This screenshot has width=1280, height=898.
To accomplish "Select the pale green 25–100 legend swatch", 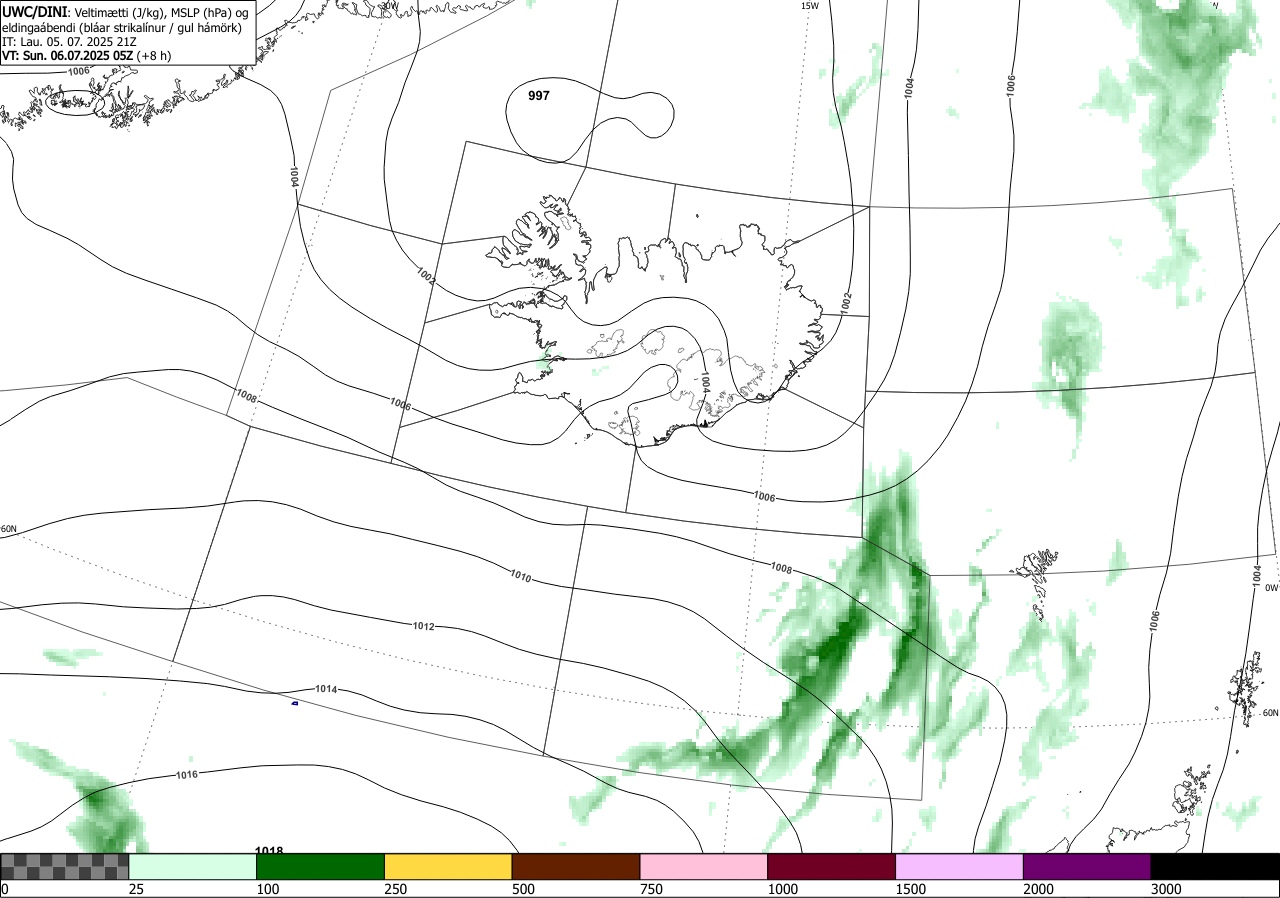I will [x=193, y=866].
